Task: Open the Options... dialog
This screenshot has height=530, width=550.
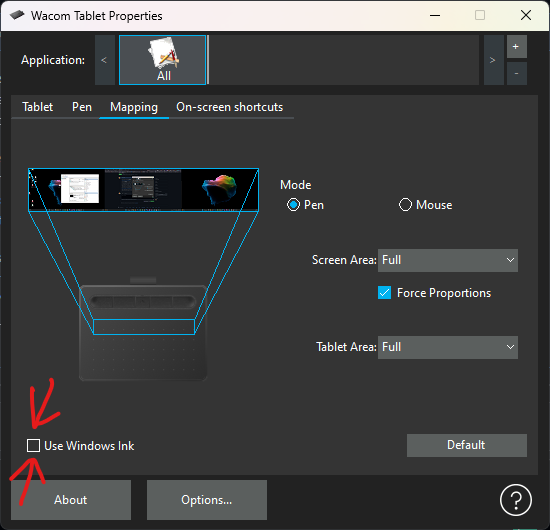Action: pyautogui.click(x=207, y=500)
